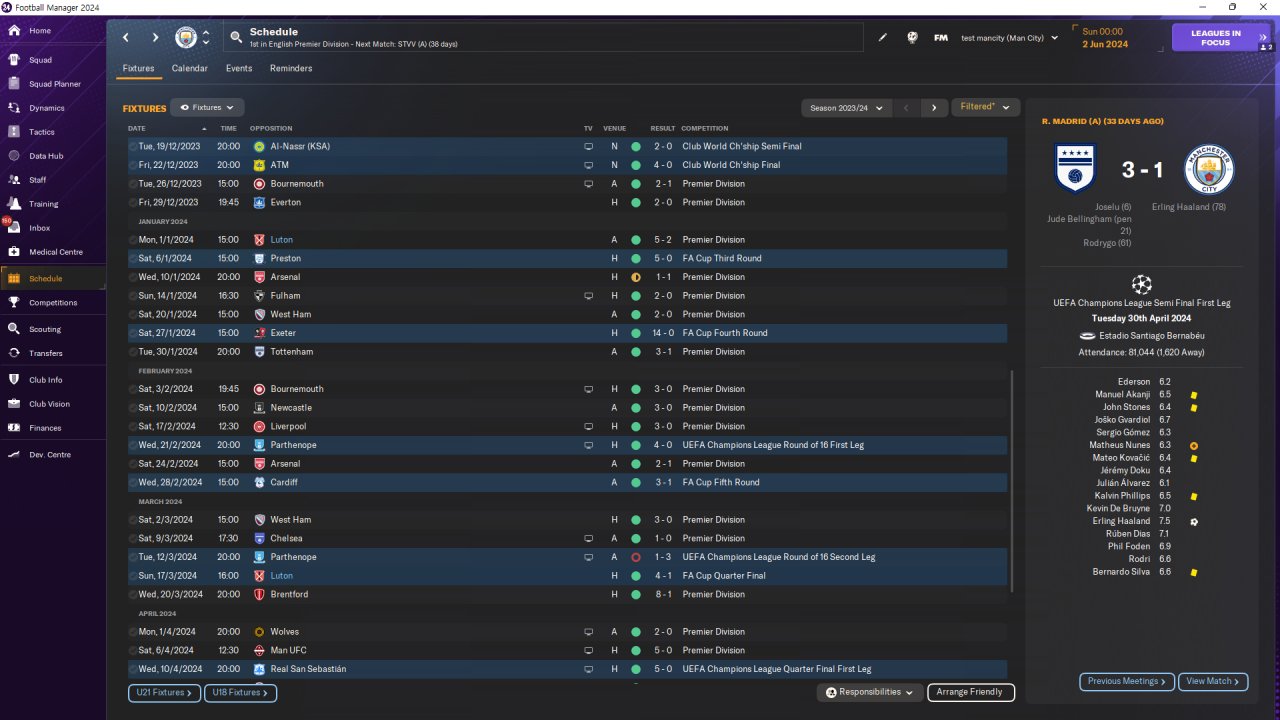Viewport: 1280px width, 720px height.
Task: Expand the club selector chevrons beside badge
Action: 206,38
